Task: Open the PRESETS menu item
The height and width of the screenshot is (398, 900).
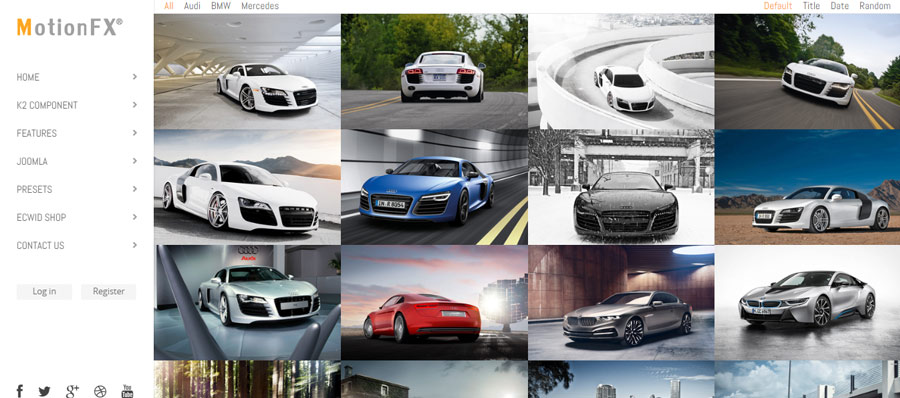Action: (34, 189)
